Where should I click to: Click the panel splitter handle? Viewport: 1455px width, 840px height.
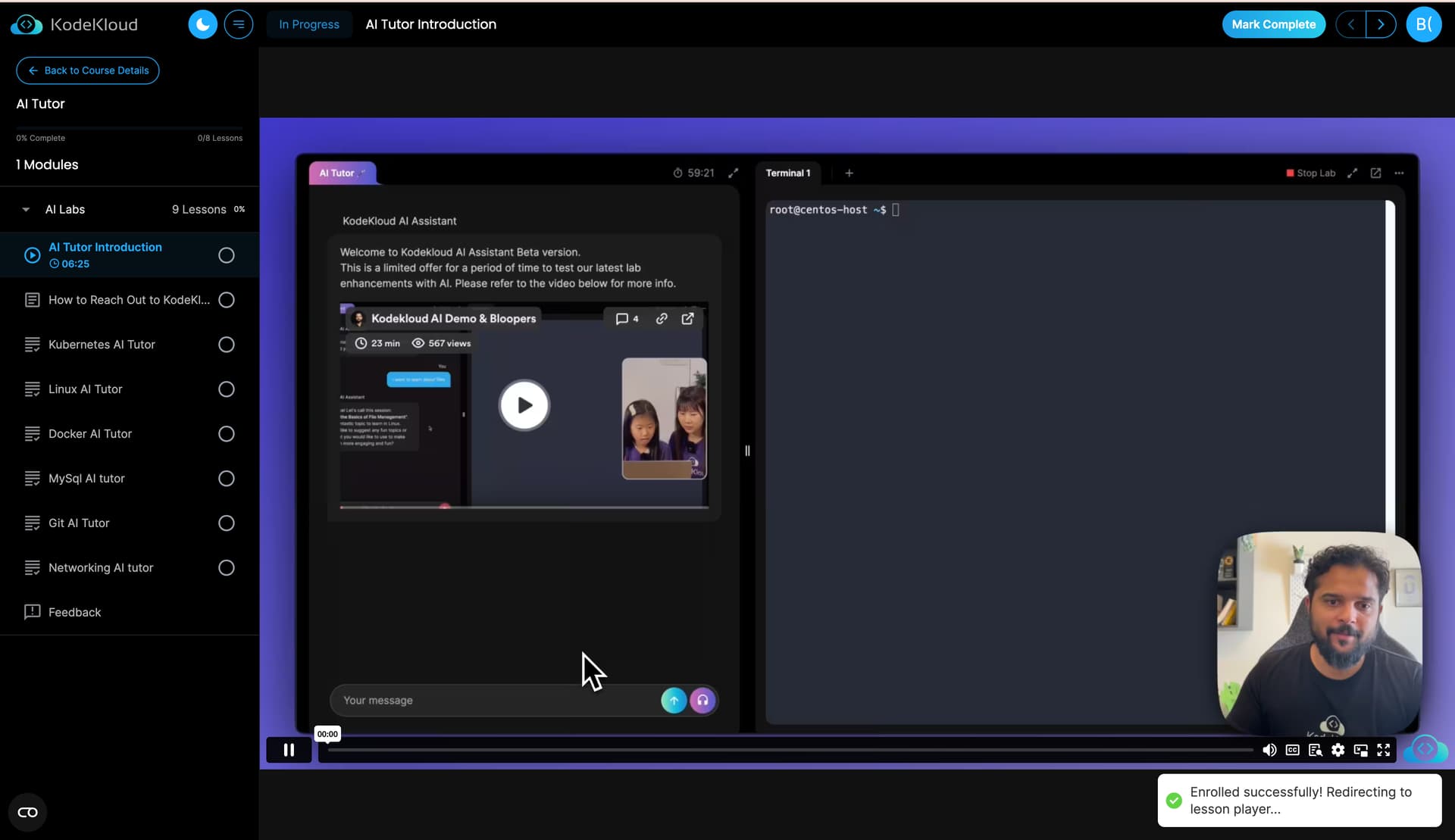[747, 451]
